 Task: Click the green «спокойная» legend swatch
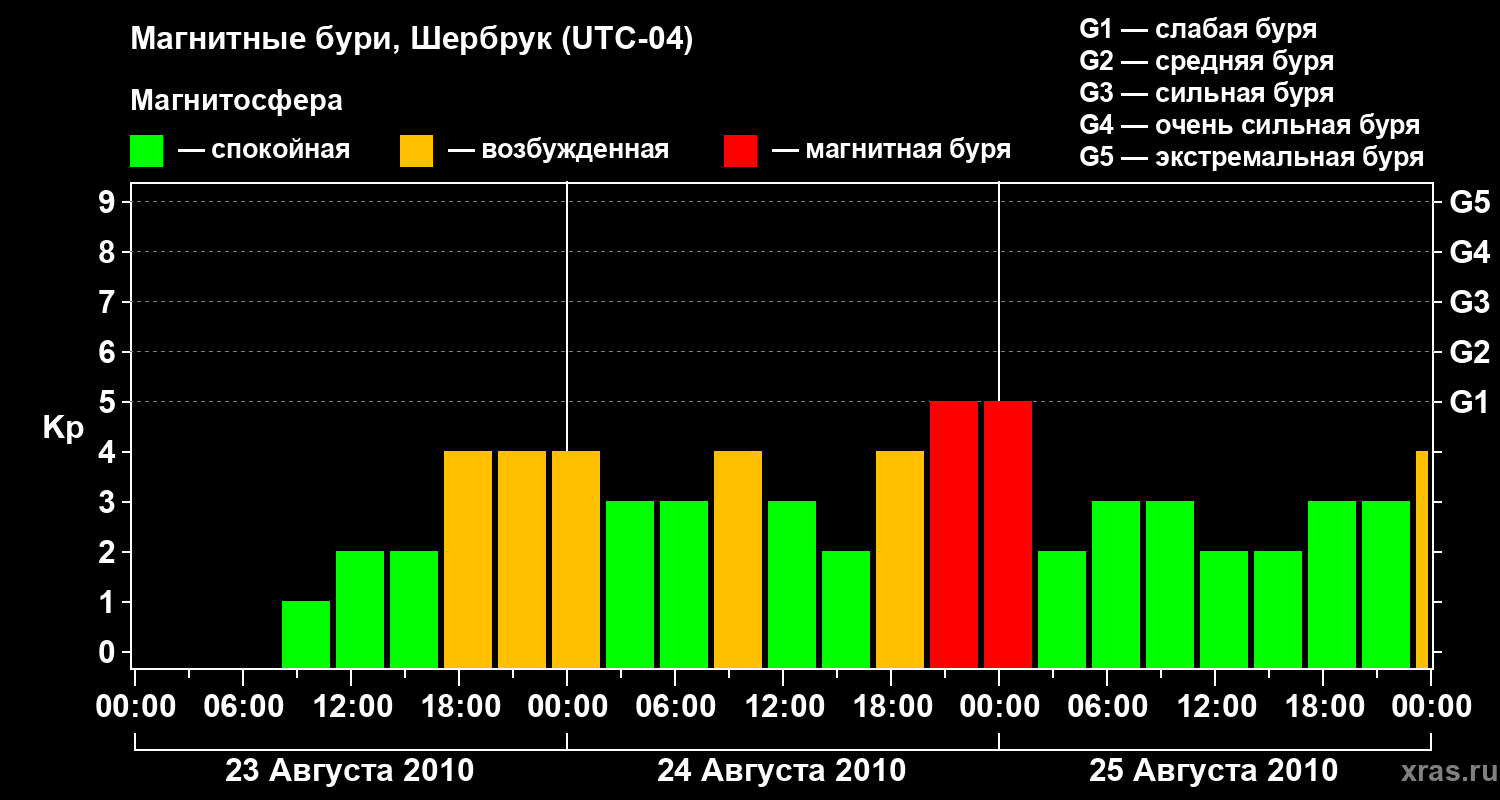146,151
